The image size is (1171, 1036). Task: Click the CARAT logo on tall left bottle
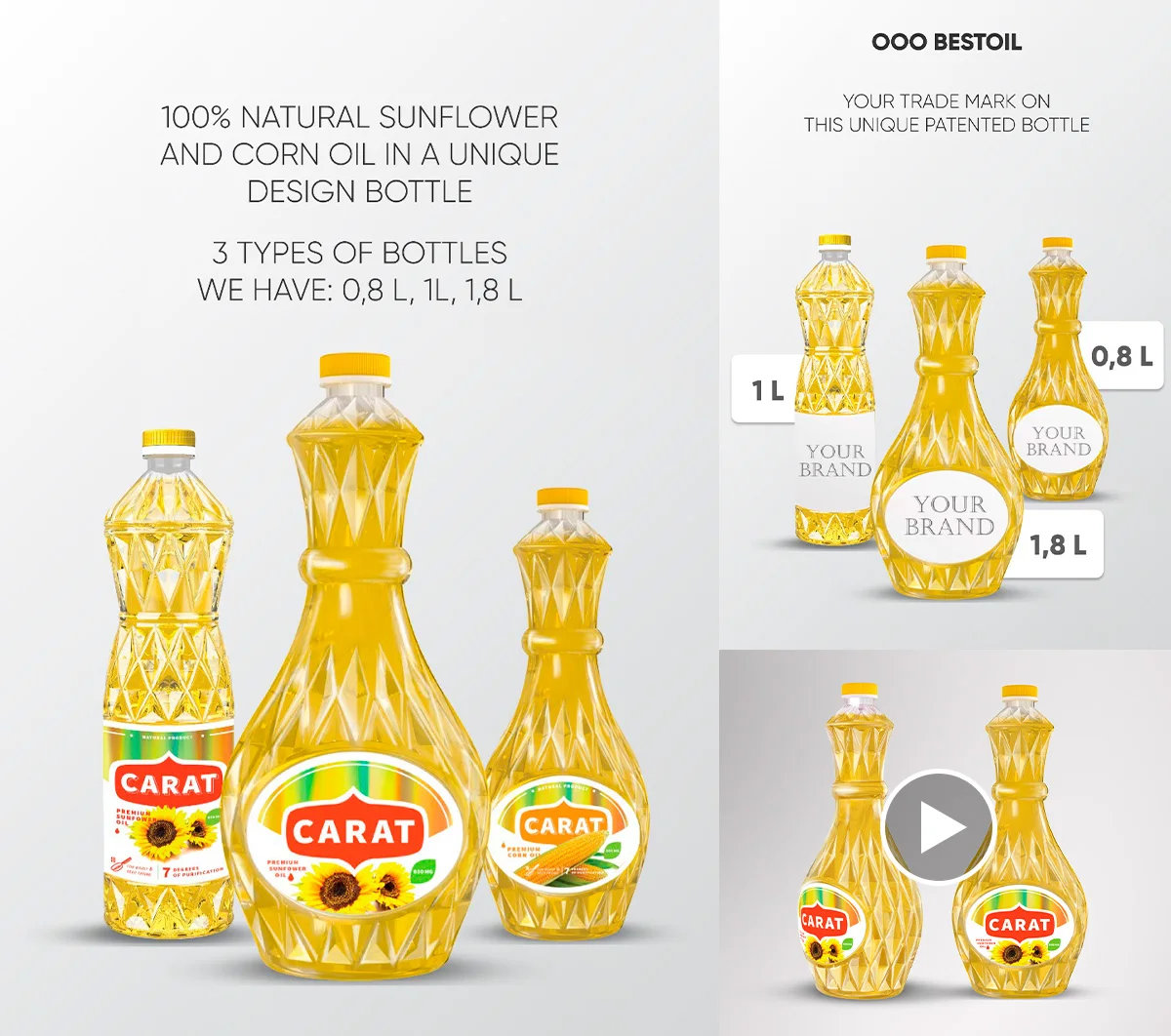pos(169,781)
